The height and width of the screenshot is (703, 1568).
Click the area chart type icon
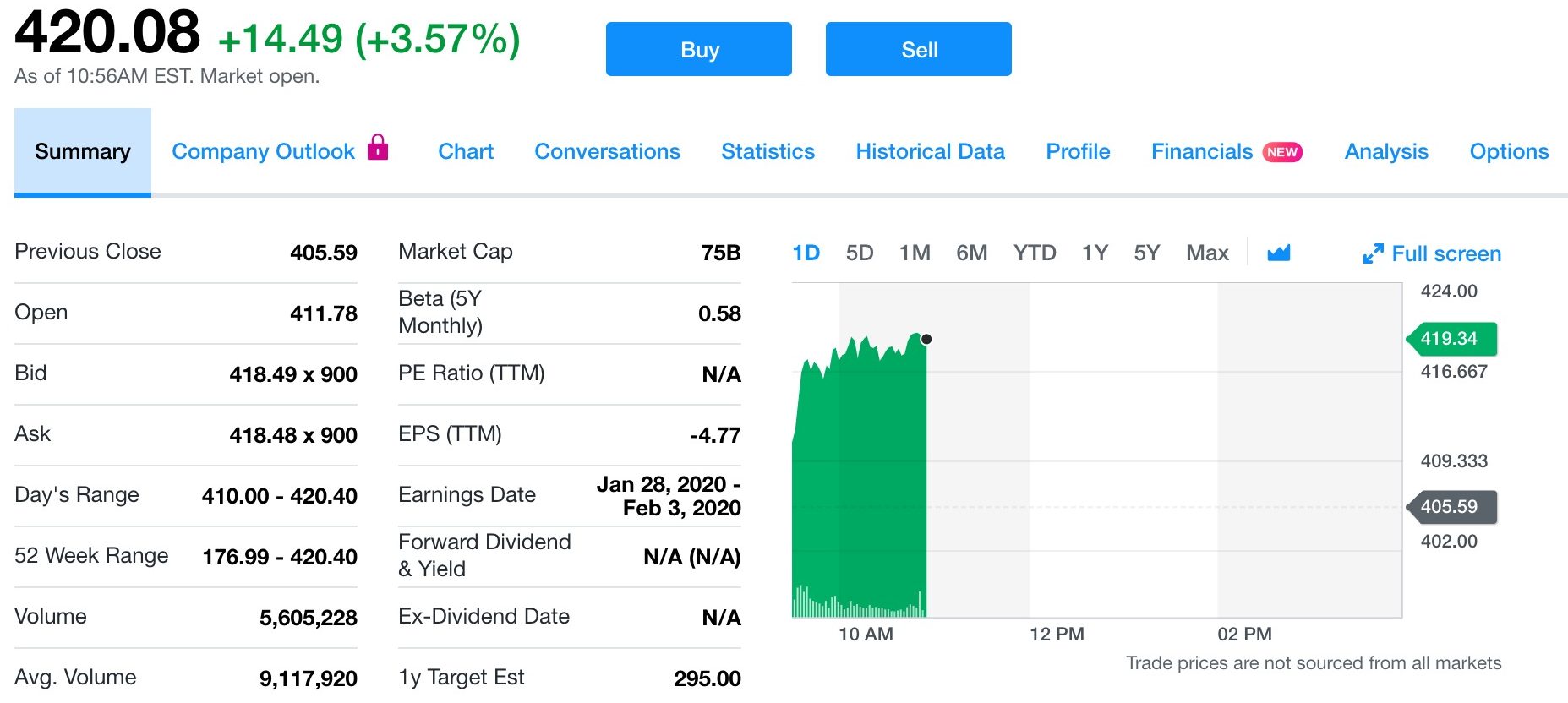click(1279, 253)
